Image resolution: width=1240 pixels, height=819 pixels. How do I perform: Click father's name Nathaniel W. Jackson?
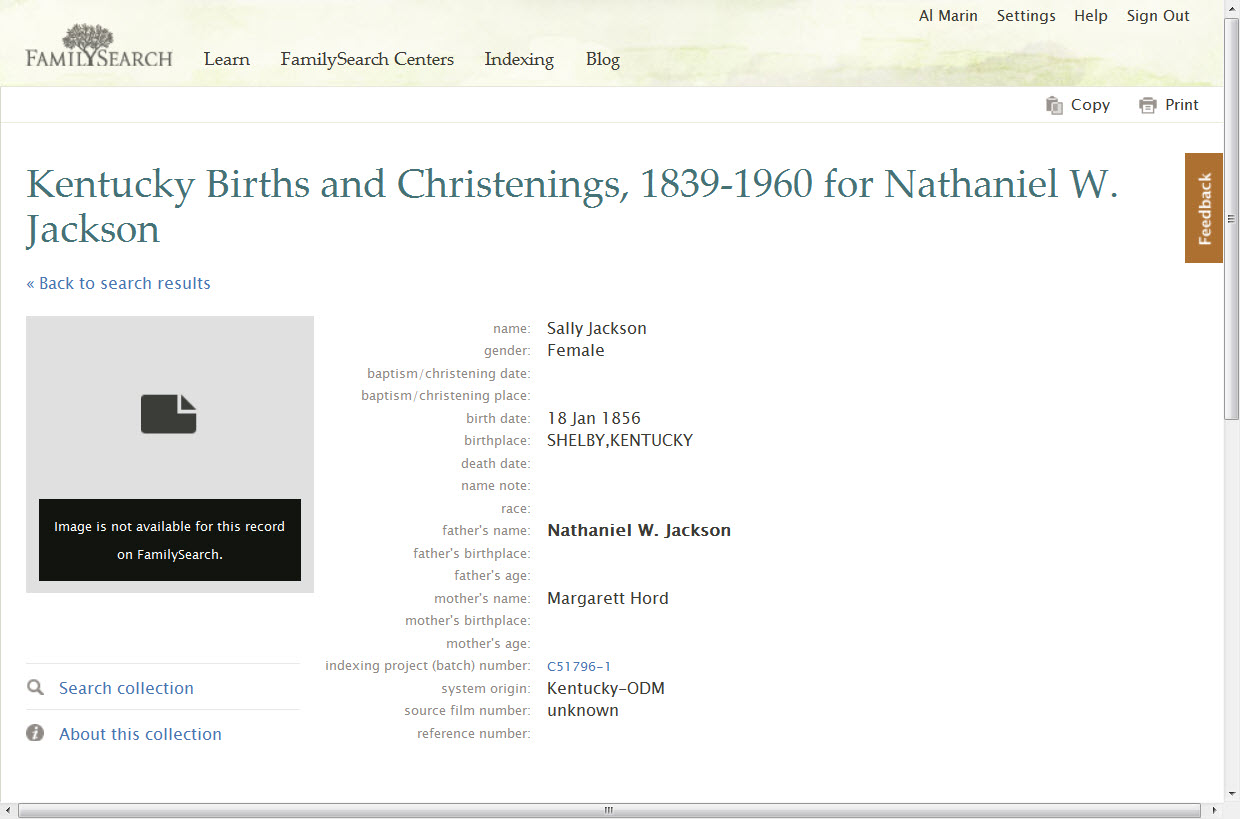tap(639, 530)
